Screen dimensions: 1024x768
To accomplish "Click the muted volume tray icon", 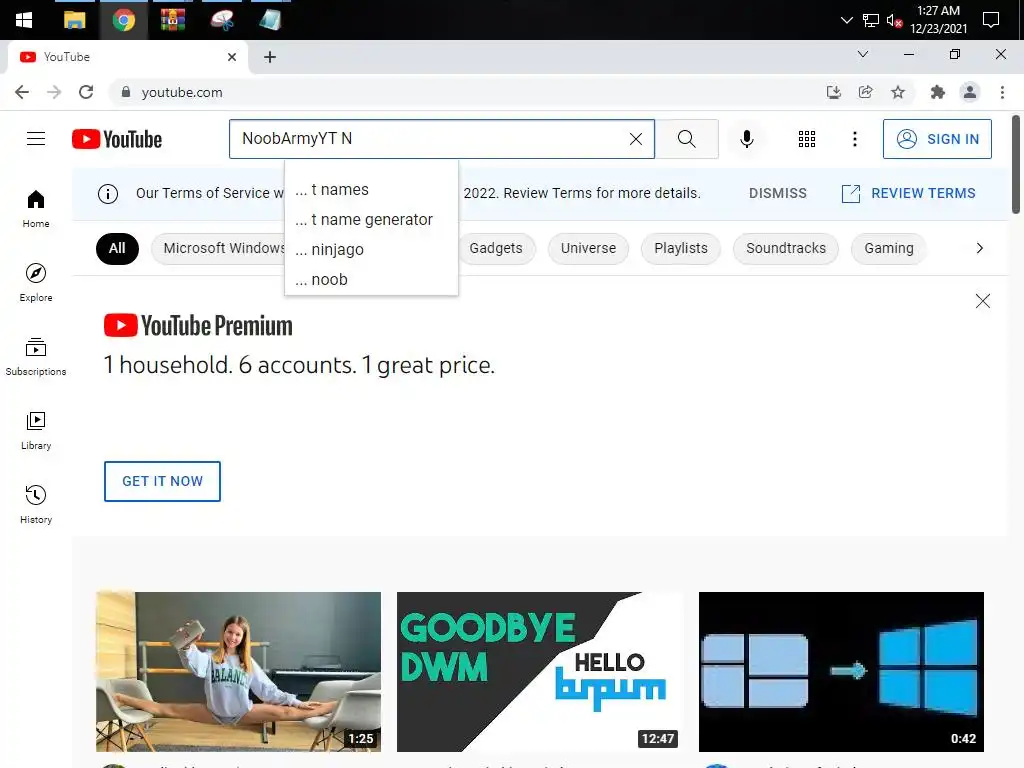I will tap(894, 20).
